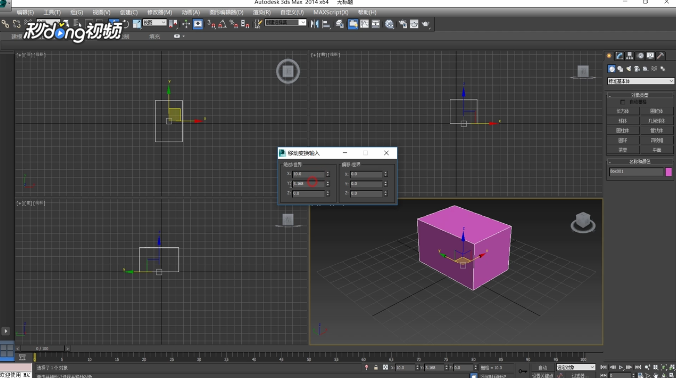Click the 茶壶 teapot button
The height and width of the screenshot is (378, 676).
(623, 150)
